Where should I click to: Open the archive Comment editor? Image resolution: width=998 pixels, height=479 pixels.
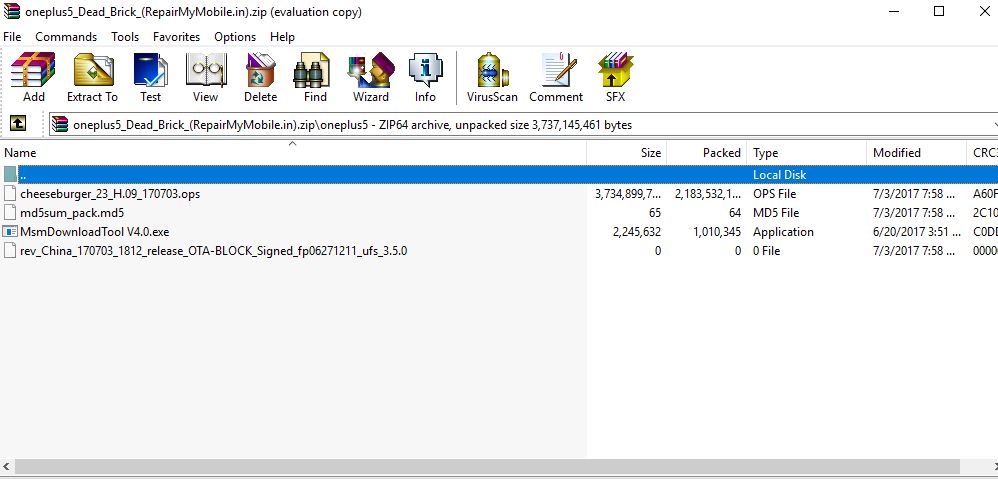point(556,78)
